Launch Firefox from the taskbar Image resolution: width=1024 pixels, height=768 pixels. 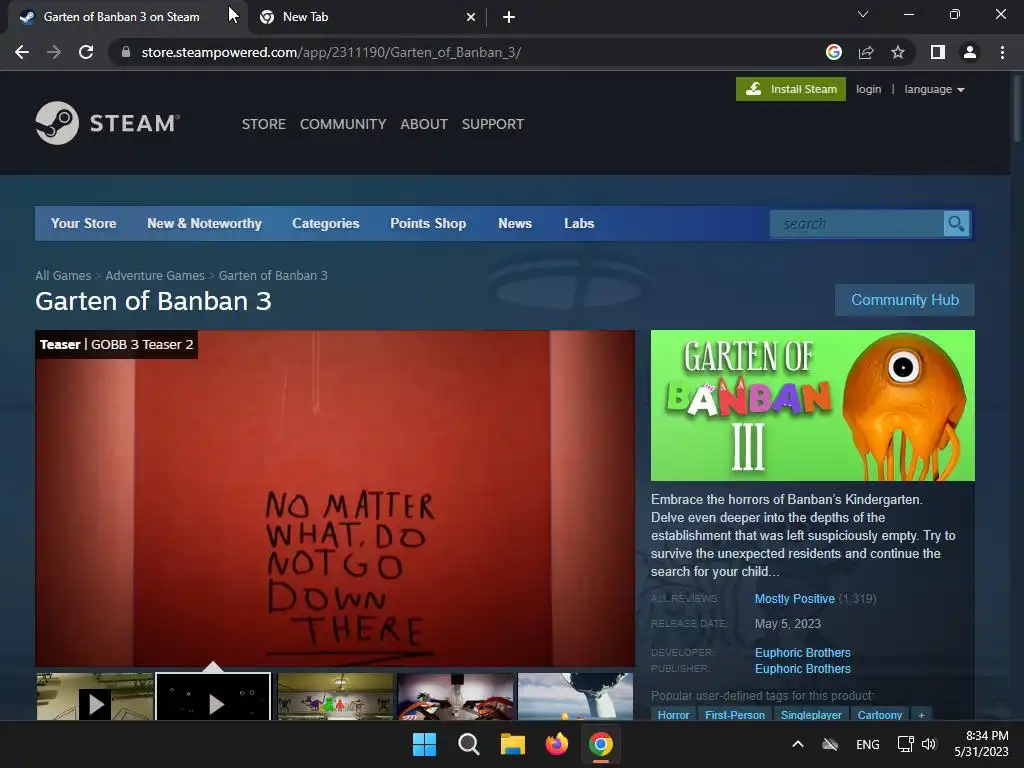[556, 744]
